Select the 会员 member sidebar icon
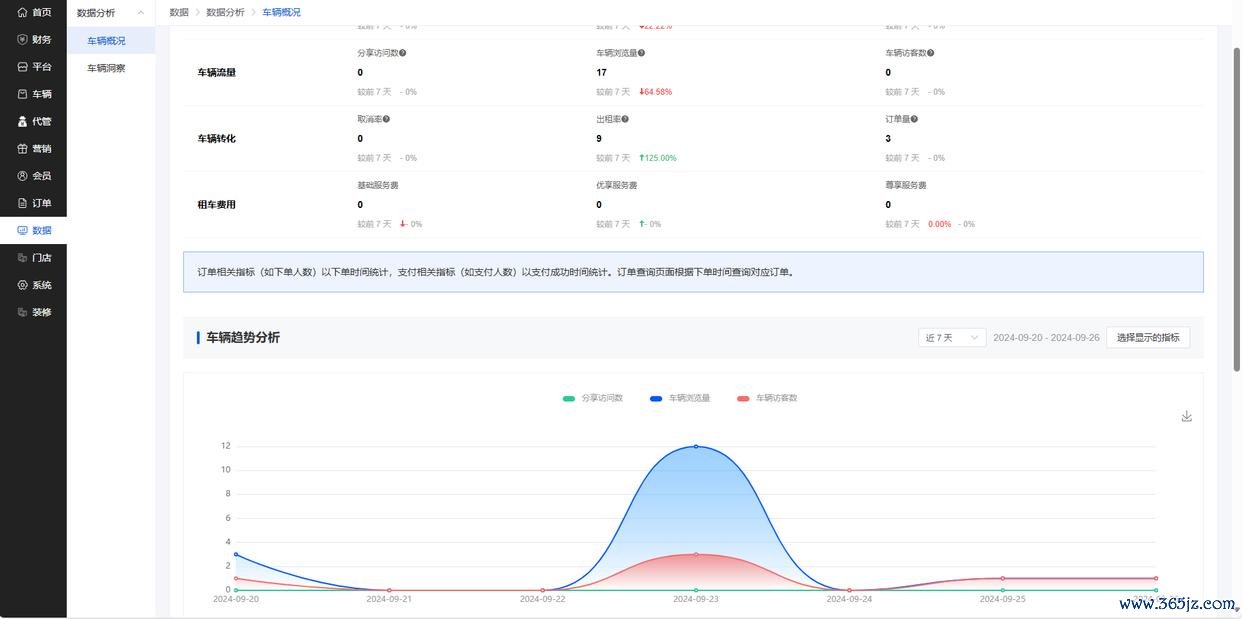Screen dimensions: 1242x619 coord(22,176)
